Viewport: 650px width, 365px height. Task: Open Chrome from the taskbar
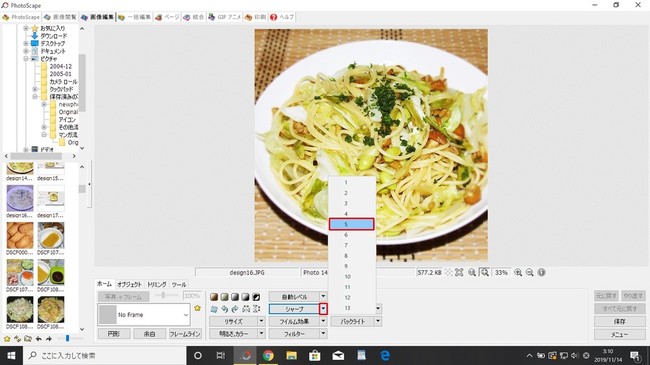point(268,355)
